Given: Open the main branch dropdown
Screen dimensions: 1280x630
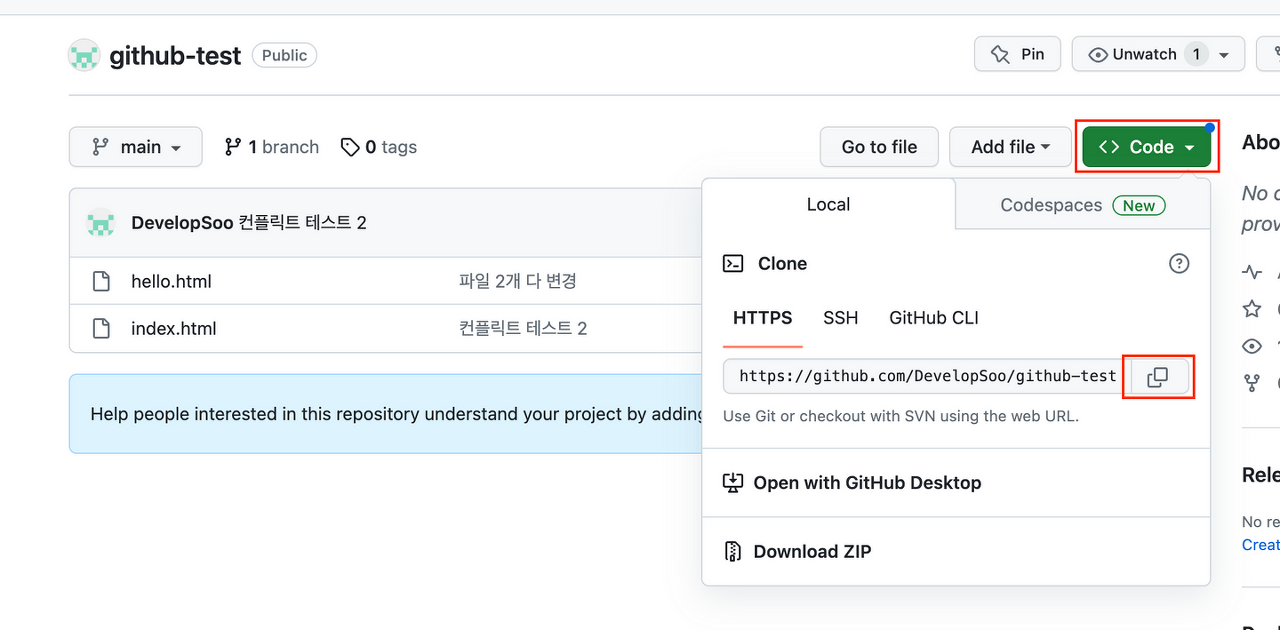Looking at the screenshot, I should (x=136, y=147).
